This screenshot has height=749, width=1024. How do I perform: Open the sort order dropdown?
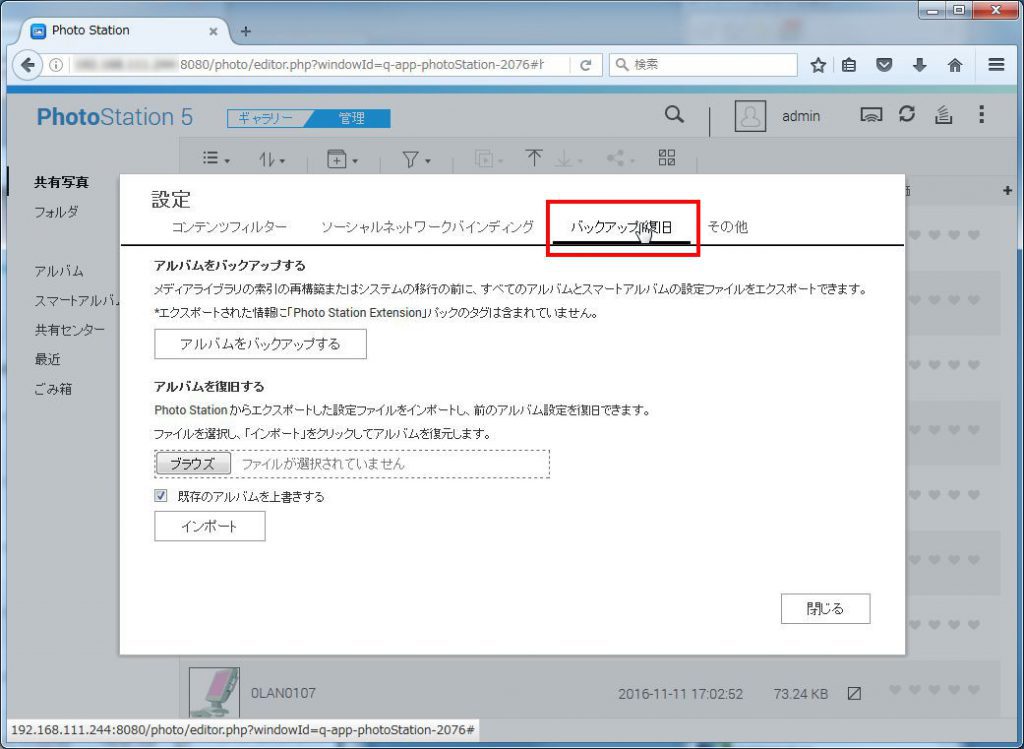point(272,159)
